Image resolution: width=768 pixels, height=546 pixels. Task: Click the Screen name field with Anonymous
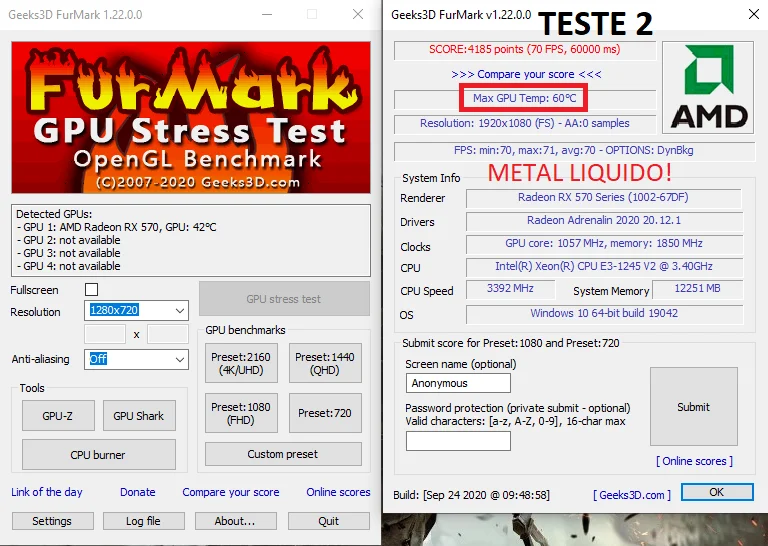pos(458,383)
